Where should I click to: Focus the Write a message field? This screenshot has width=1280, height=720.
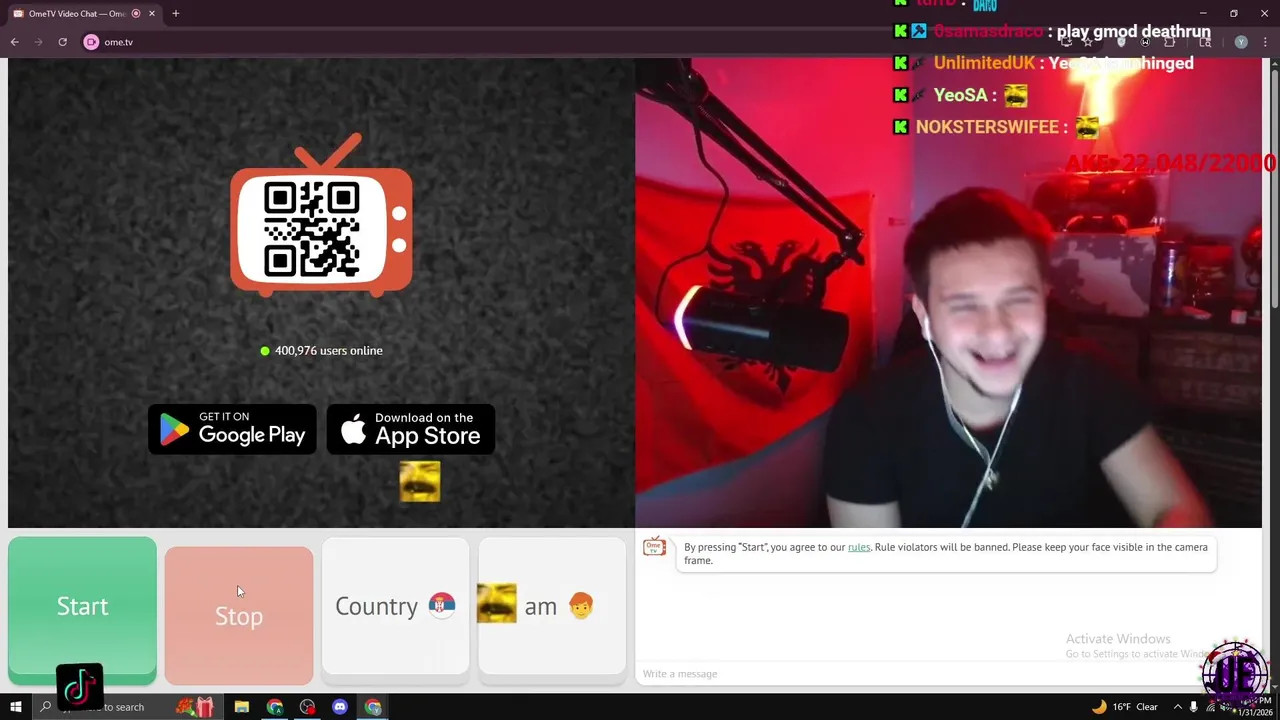tap(948, 674)
